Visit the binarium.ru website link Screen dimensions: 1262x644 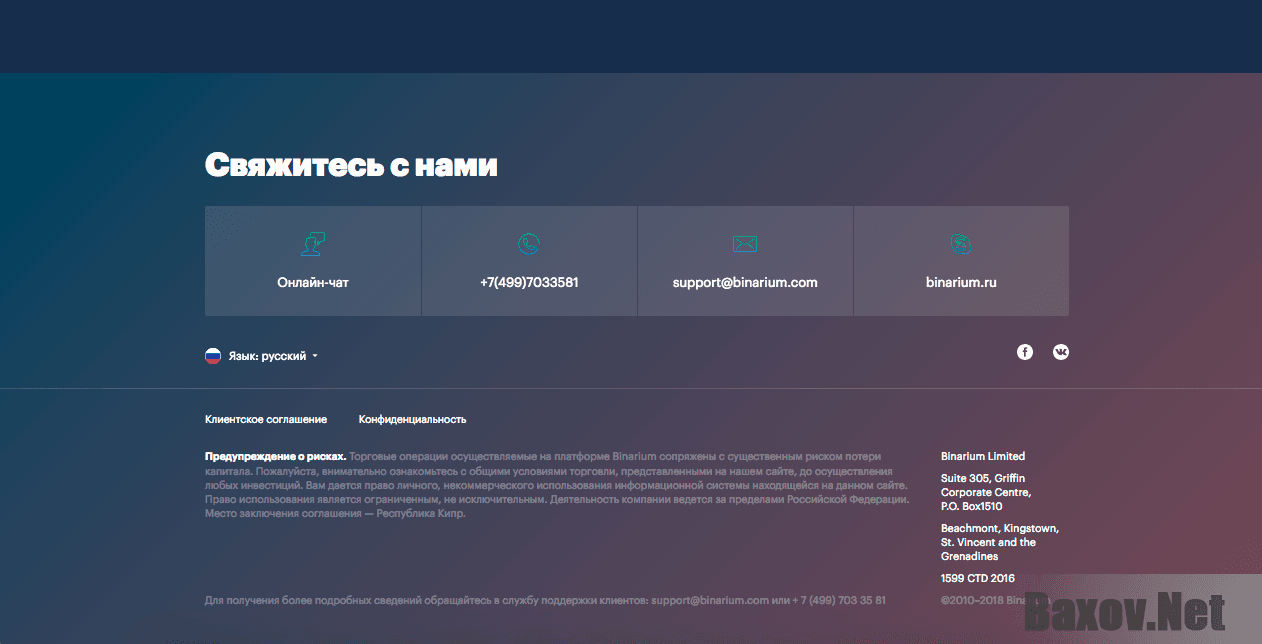(x=961, y=283)
